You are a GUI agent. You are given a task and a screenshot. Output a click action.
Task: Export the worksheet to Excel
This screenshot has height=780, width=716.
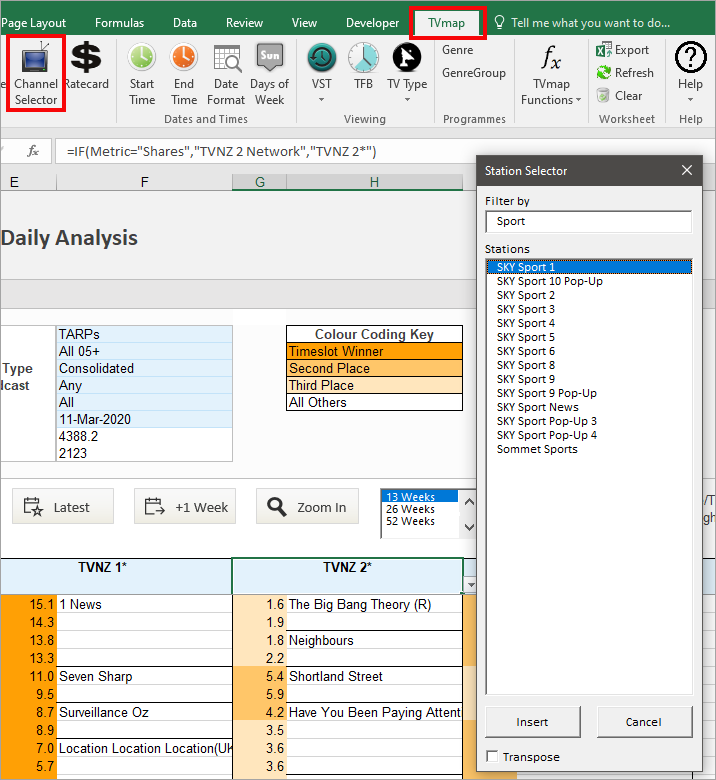coord(622,50)
